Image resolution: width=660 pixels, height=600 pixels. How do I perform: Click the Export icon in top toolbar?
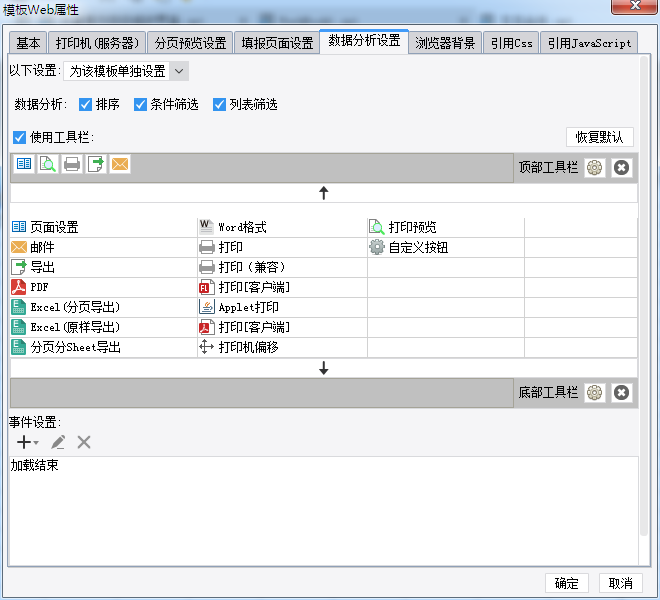pos(96,164)
